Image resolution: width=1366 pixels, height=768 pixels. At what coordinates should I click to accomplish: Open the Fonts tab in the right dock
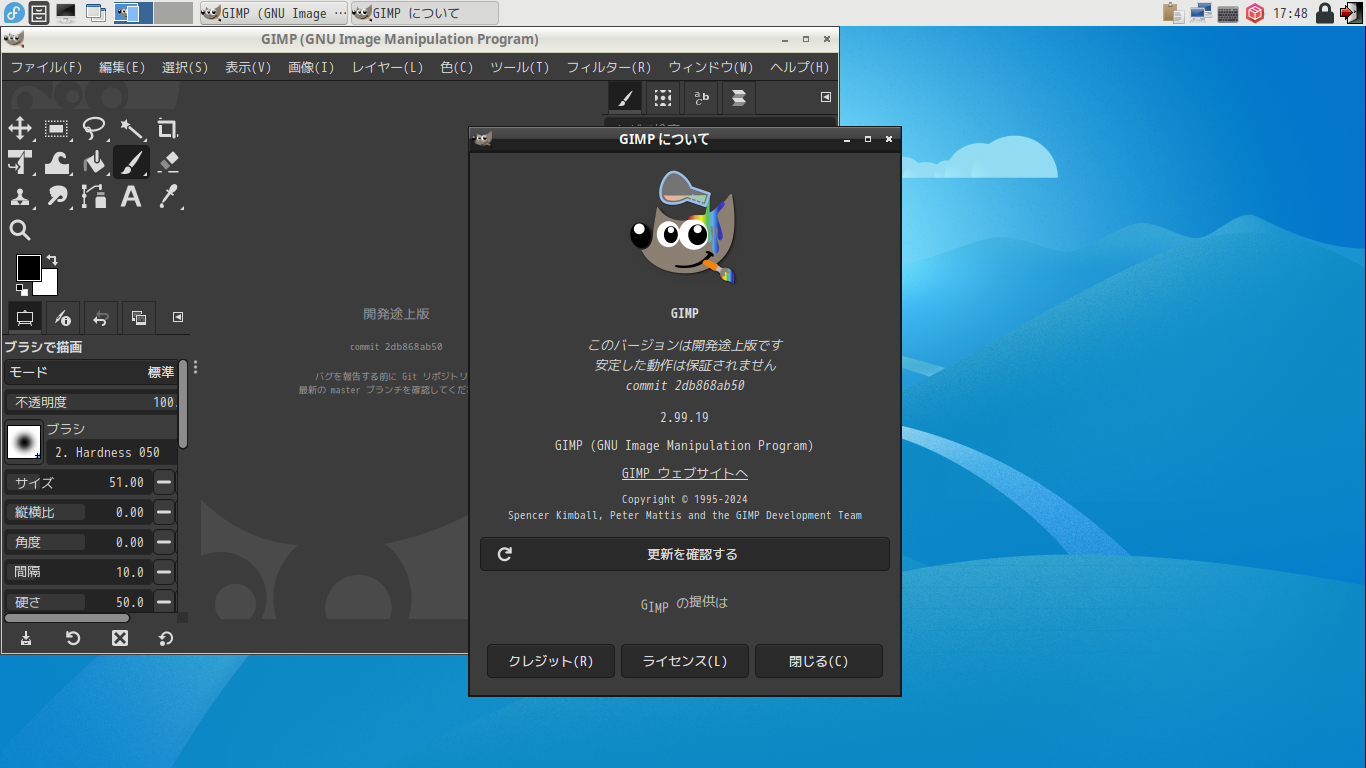coord(700,97)
